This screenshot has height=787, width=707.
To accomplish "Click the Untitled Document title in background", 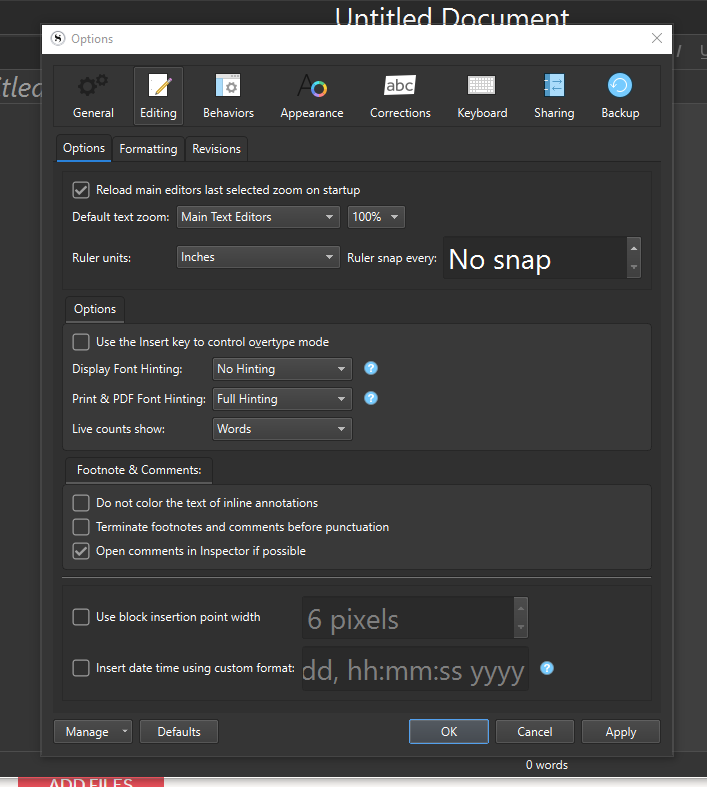I will coord(452,16).
